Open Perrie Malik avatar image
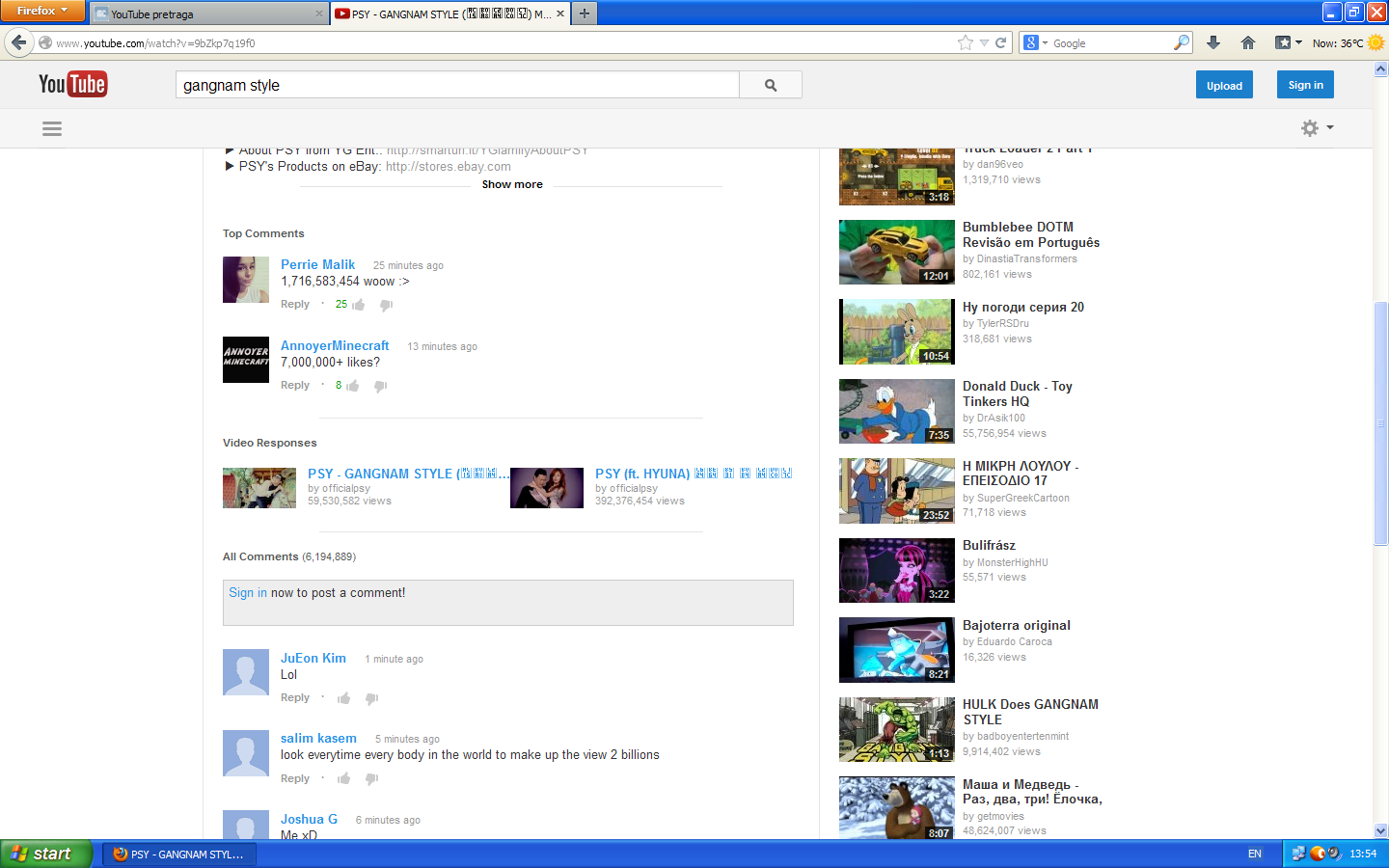1389x868 pixels. click(246, 280)
